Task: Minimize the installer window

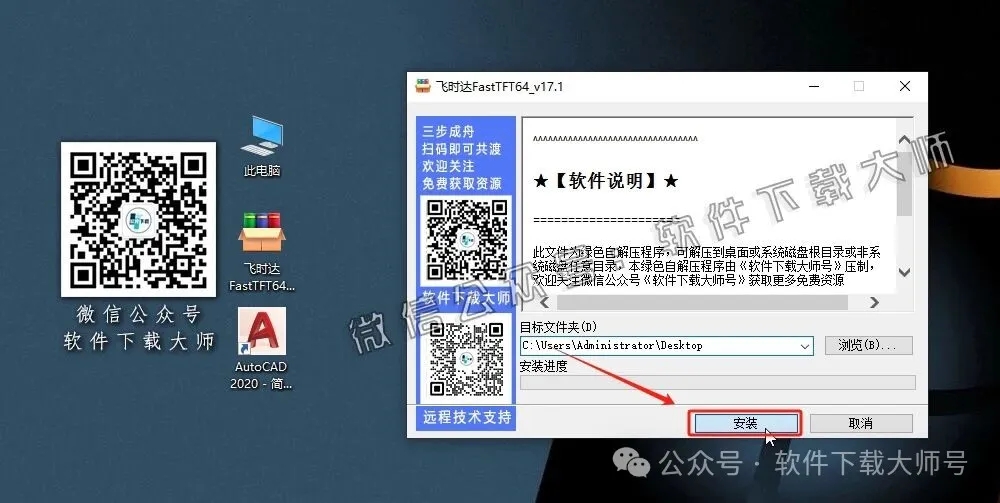Action: click(814, 86)
